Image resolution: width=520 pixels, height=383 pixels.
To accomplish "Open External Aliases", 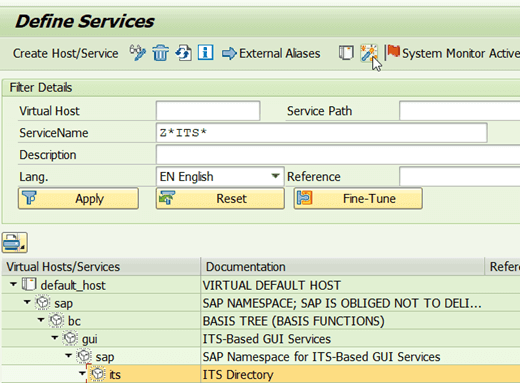I will [x=271, y=53].
